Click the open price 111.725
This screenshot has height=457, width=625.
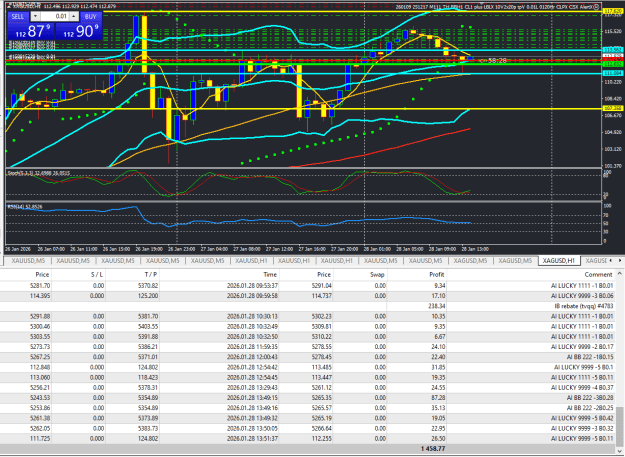click(40, 438)
